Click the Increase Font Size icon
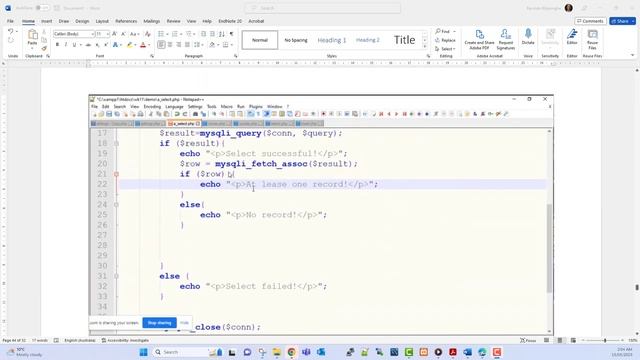Screen dimensions: 640x360 (x=115, y=34)
